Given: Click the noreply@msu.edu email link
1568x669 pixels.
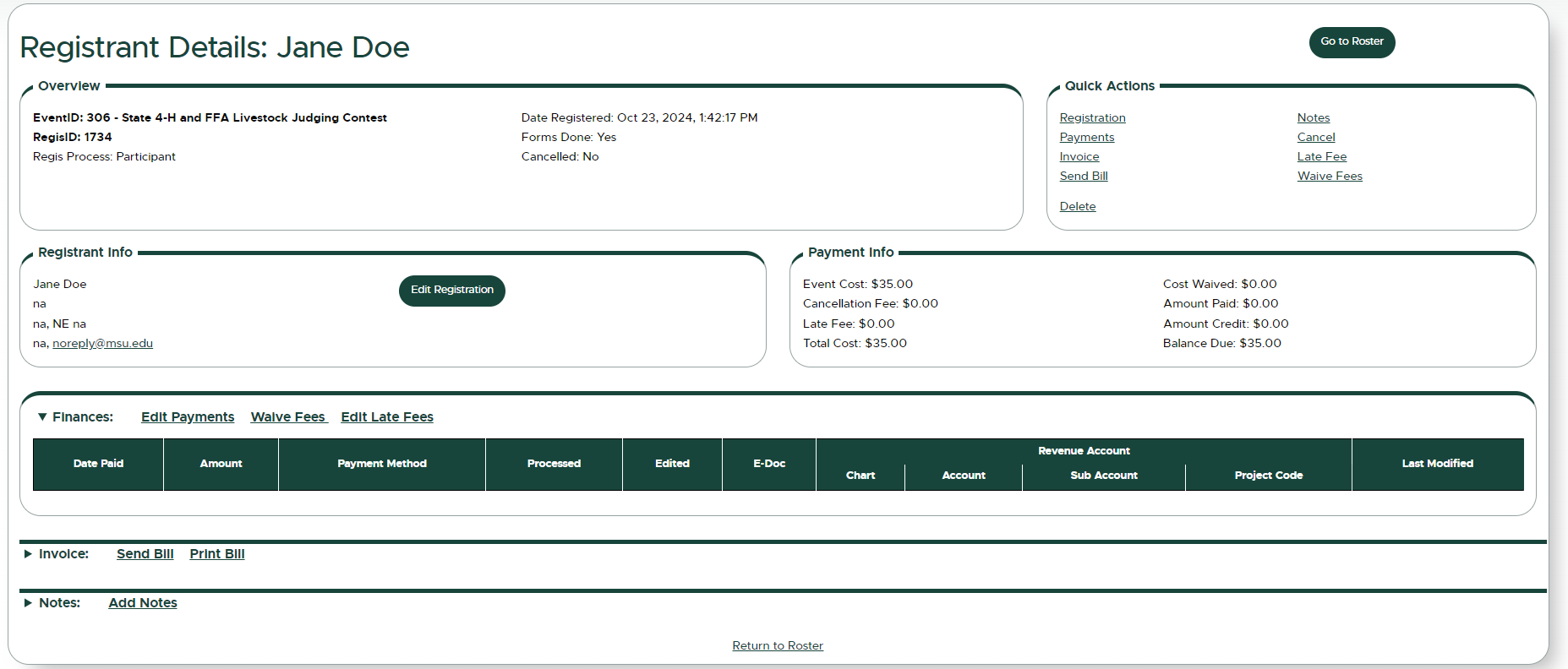Looking at the screenshot, I should pos(102,344).
